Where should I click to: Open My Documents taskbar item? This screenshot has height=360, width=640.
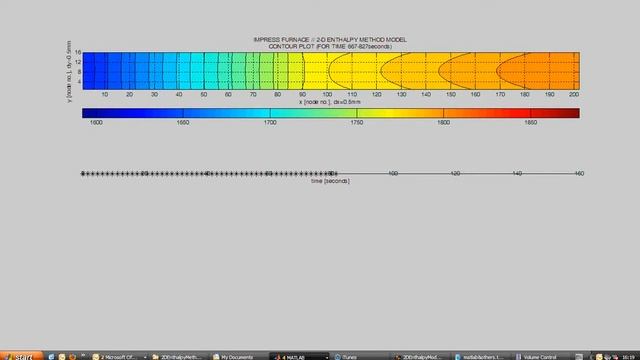click(239, 357)
